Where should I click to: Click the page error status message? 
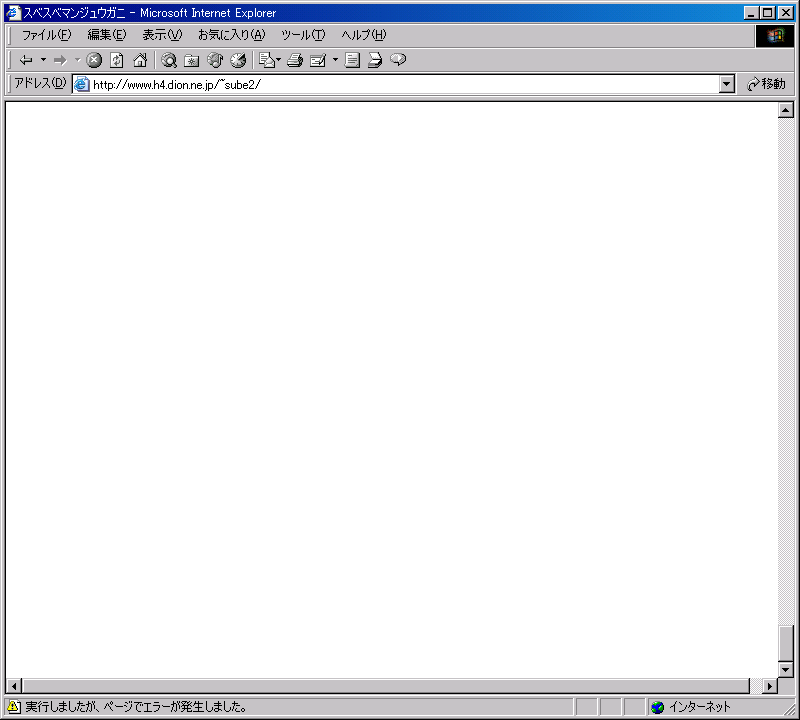pyautogui.click(x=136, y=707)
